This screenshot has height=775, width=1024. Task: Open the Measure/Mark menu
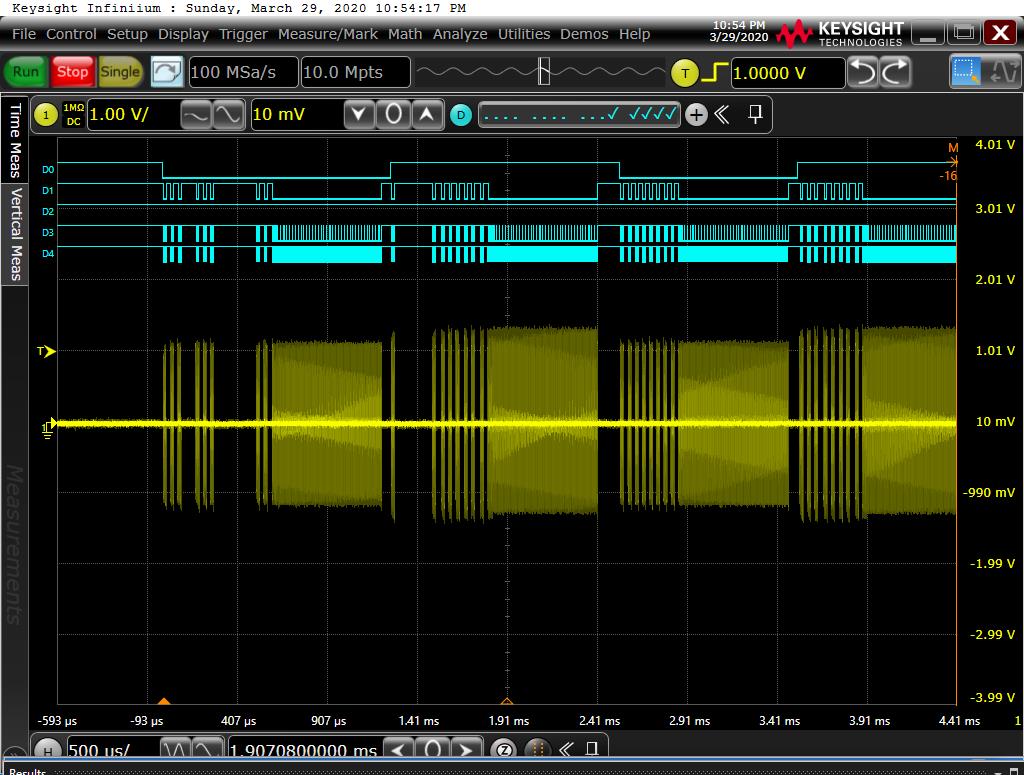tap(328, 34)
